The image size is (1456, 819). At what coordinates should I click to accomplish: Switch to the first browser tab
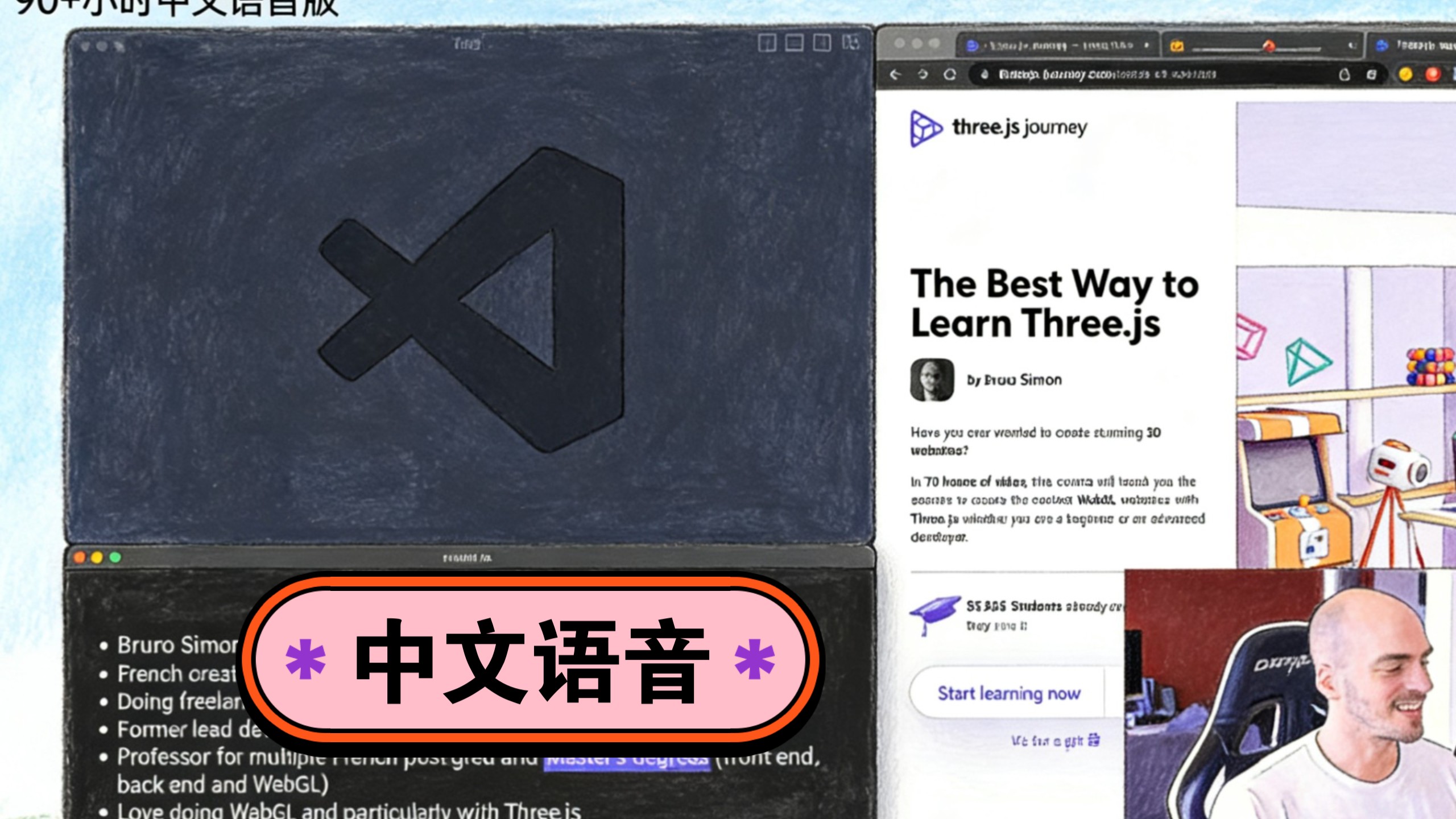coord(1058,45)
